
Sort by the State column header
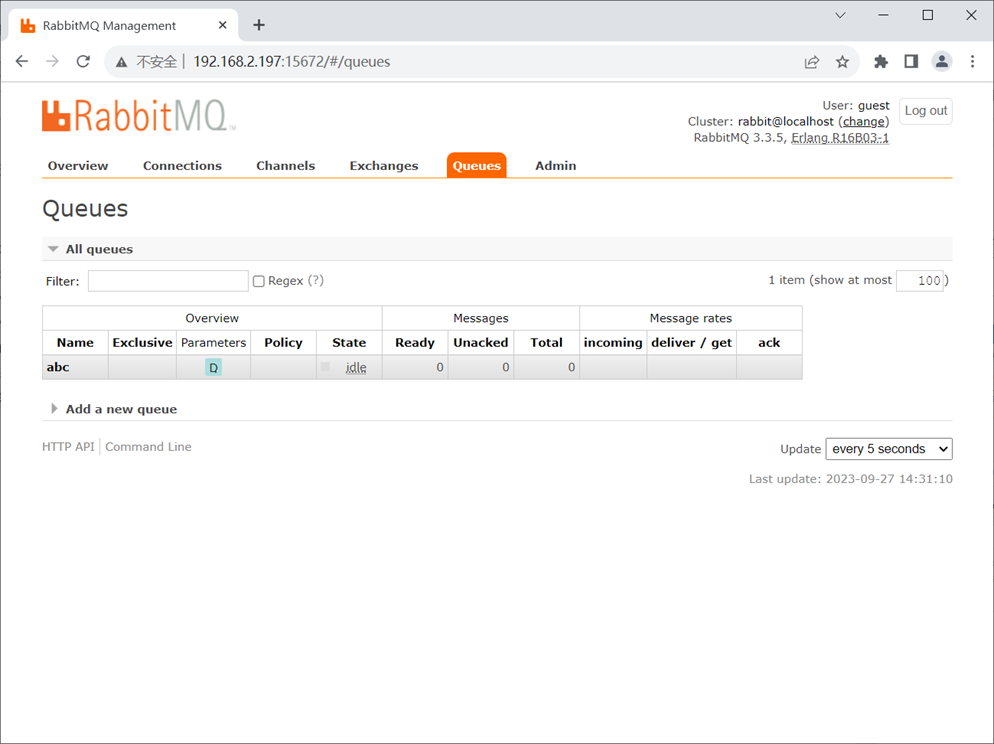point(349,343)
